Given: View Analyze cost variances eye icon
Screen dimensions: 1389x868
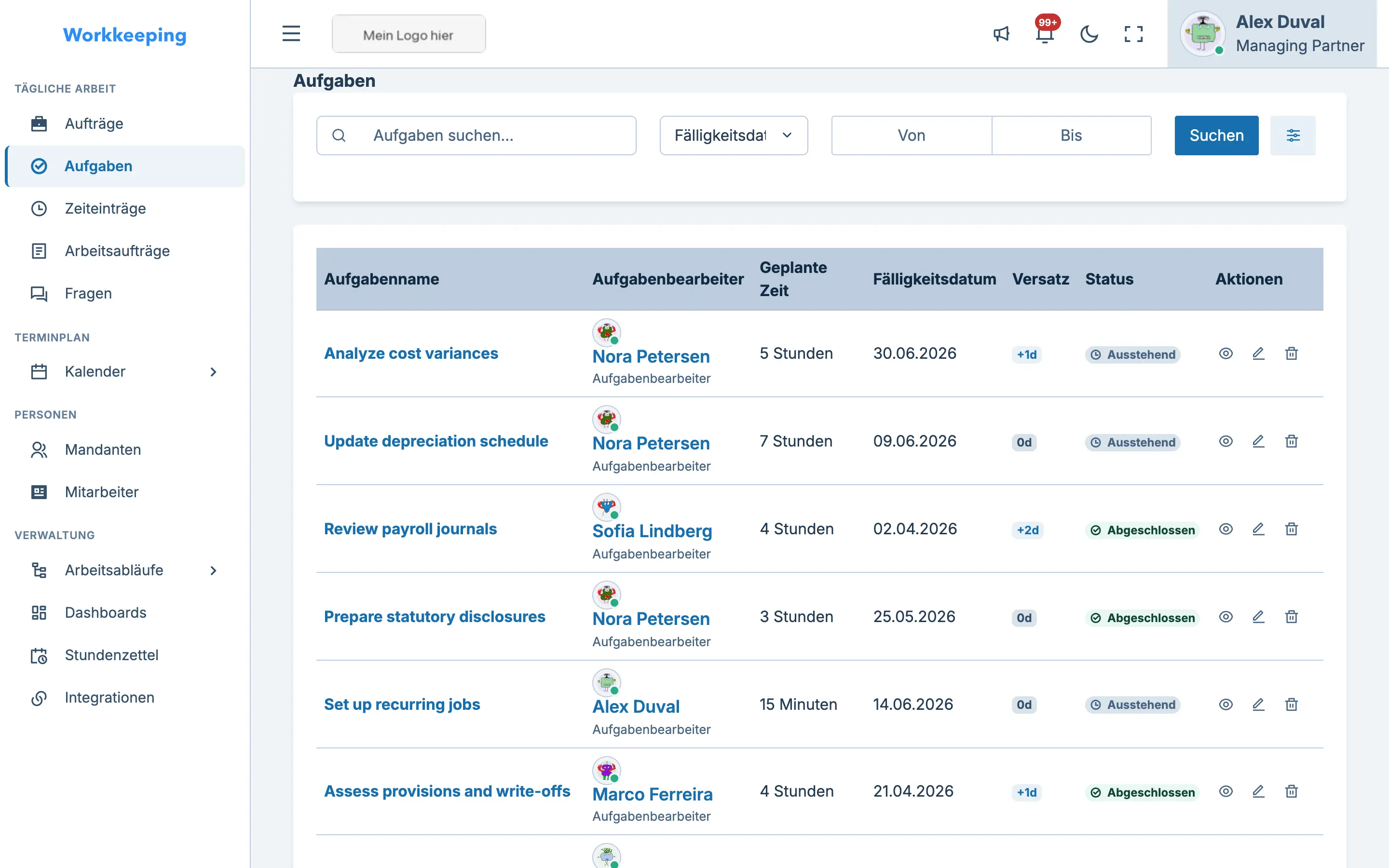Looking at the screenshot, I should tap(1226, 353).
